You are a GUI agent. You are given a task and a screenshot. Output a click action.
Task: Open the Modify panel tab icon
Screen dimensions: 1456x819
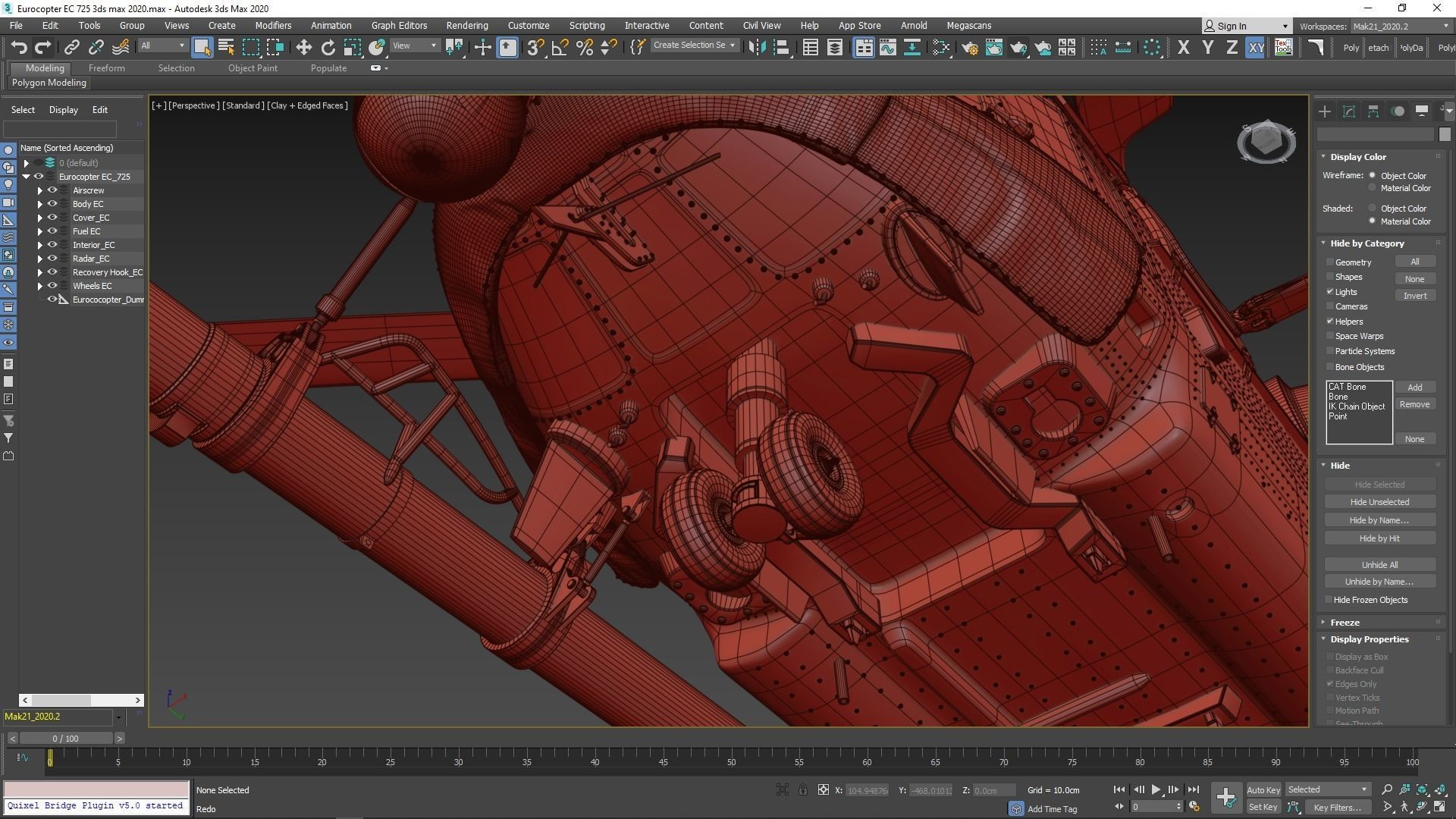pos(1348,111)
